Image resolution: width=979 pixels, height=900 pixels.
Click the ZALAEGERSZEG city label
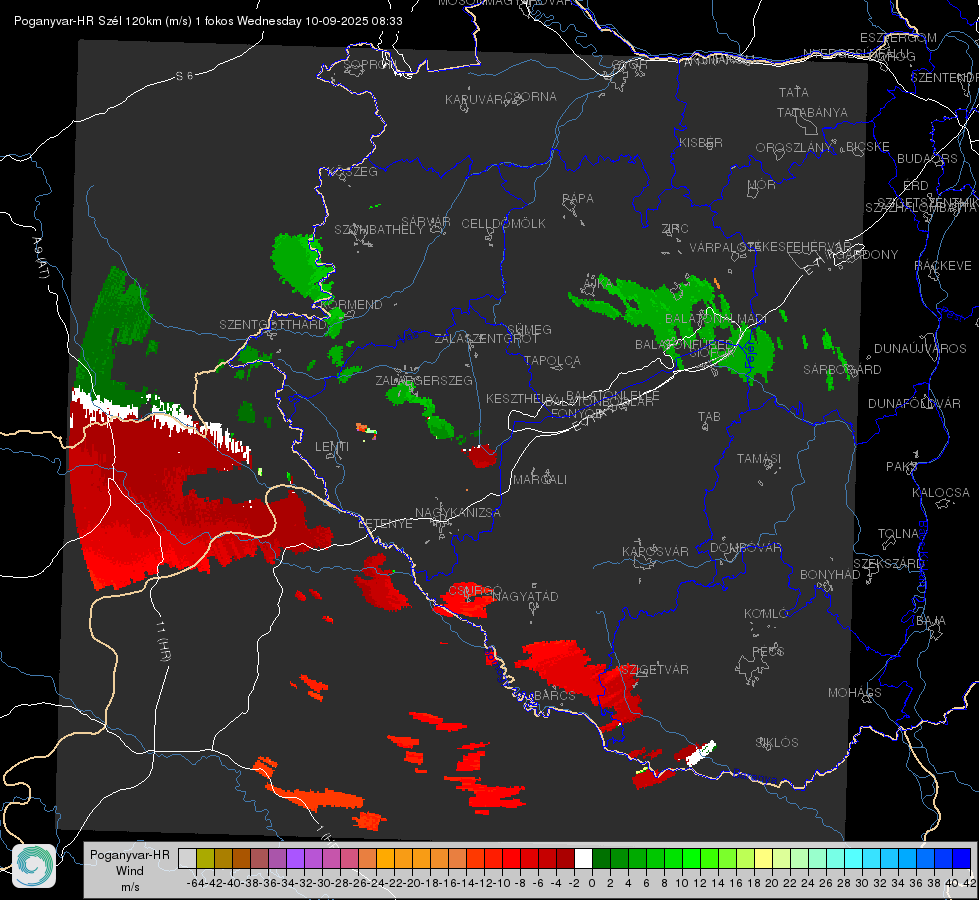424,380
